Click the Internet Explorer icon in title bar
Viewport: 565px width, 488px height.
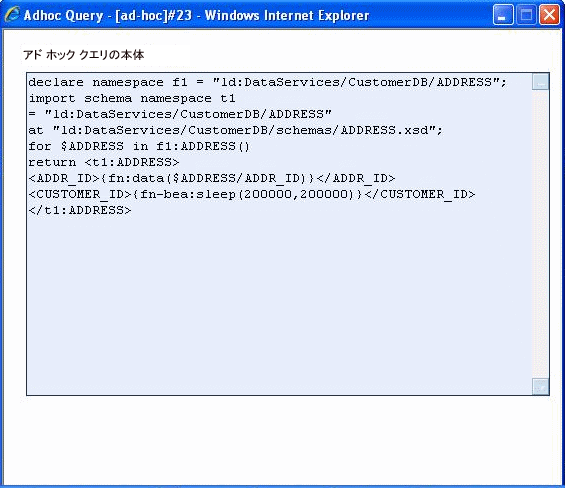tap(11, 15)
